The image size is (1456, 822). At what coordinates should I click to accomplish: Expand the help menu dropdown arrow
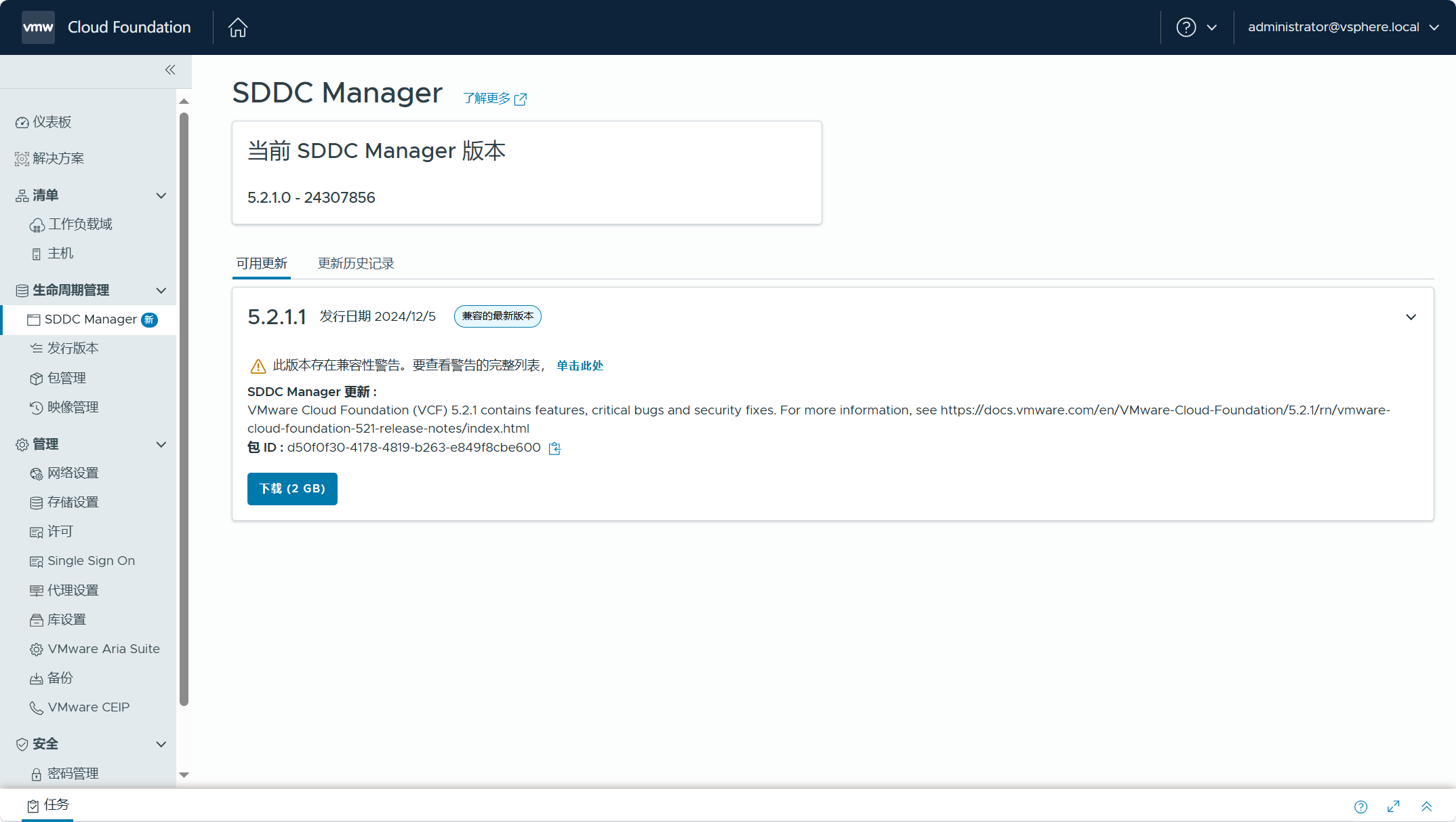tap(1212, 27)
